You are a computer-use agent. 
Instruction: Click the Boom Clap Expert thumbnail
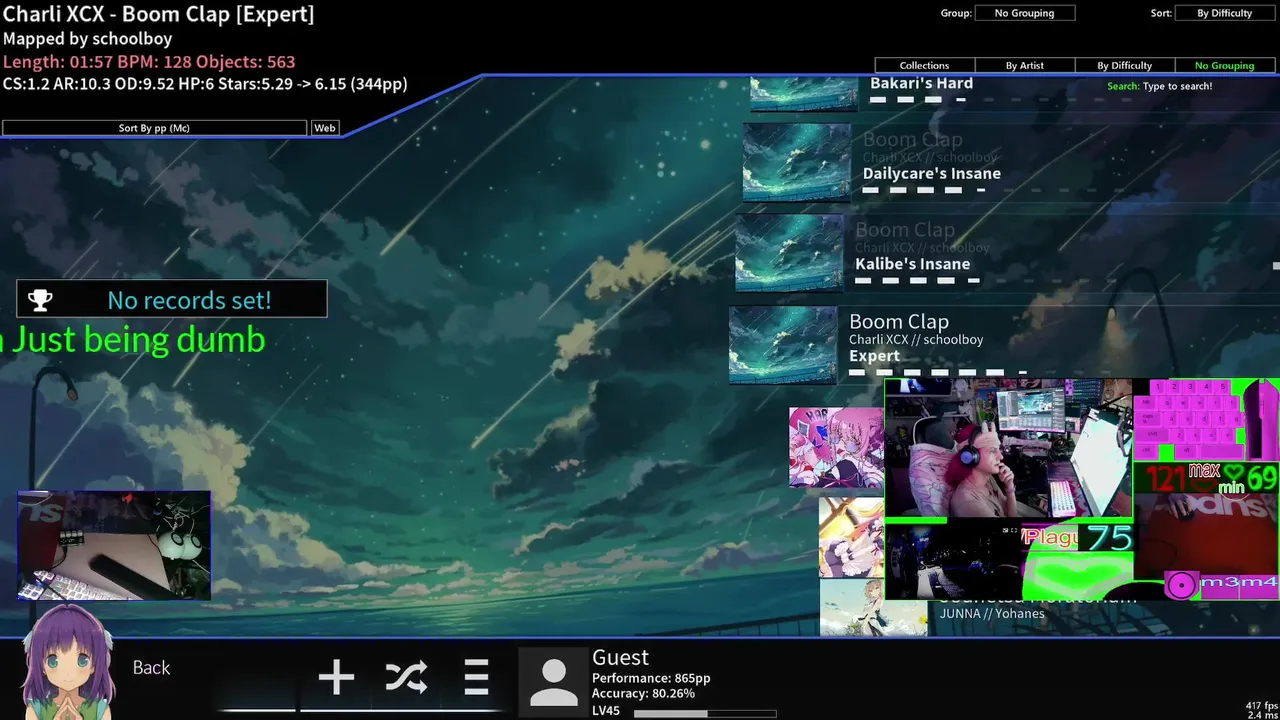(783, 344)
